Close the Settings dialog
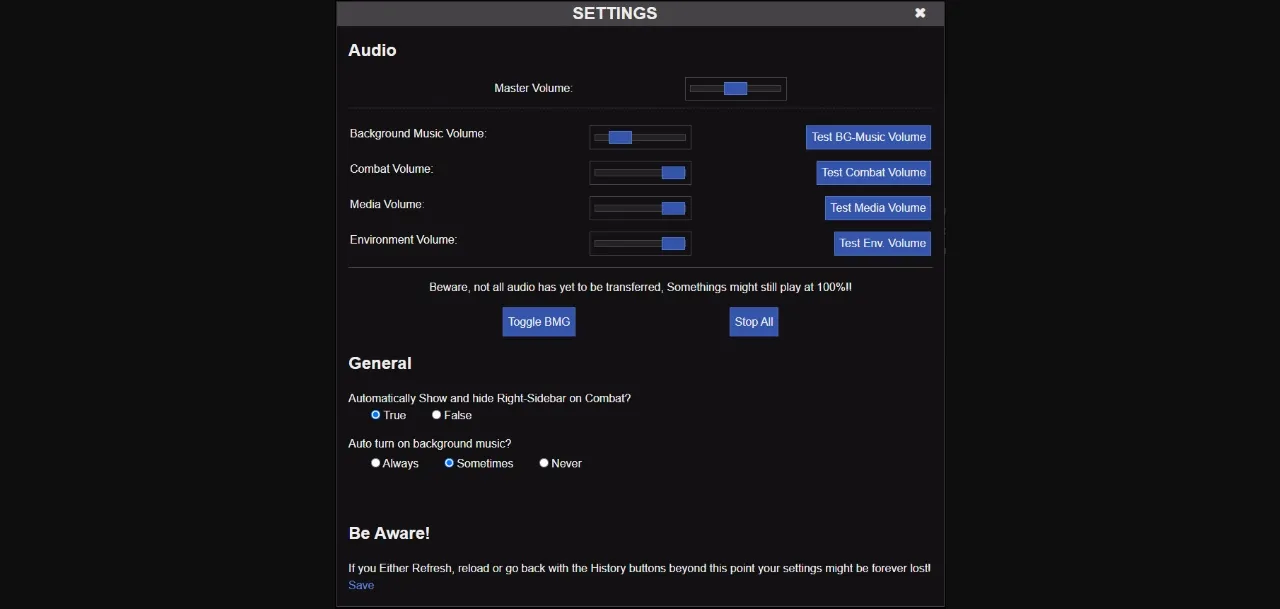Screen dimensions: 1280x609 click(920, 13)
